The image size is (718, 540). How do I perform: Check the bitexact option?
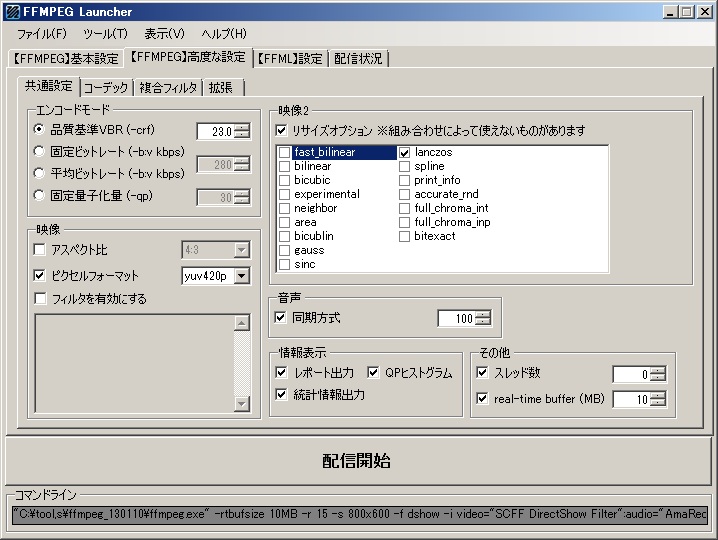[x=404, y=236]
